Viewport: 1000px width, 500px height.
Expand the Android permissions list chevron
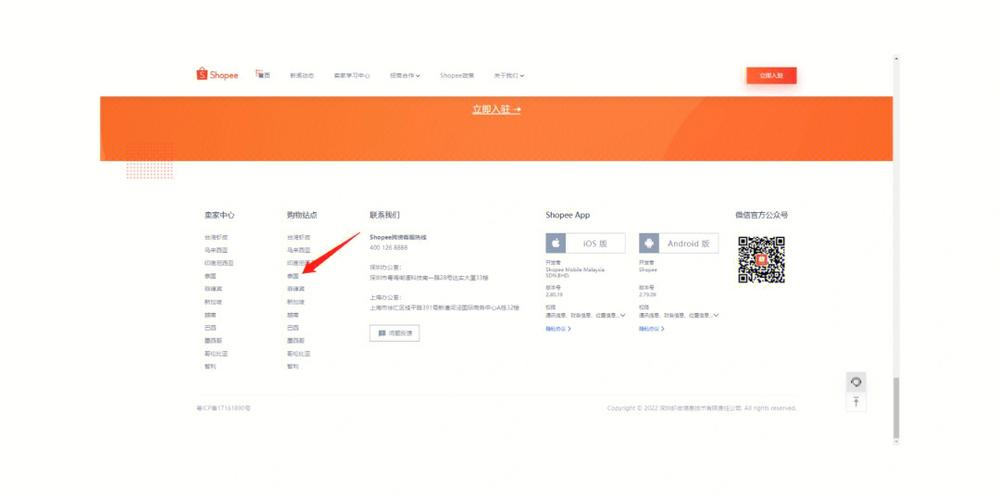[716, 315]
